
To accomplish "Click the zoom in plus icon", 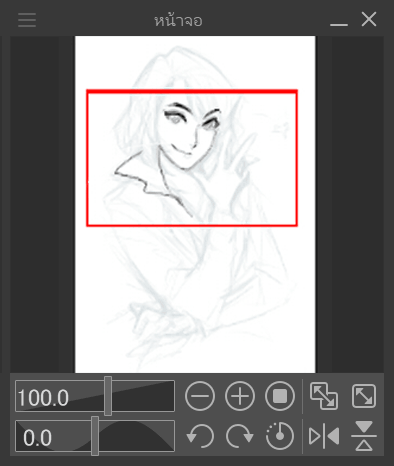I will tap(240, 396).
